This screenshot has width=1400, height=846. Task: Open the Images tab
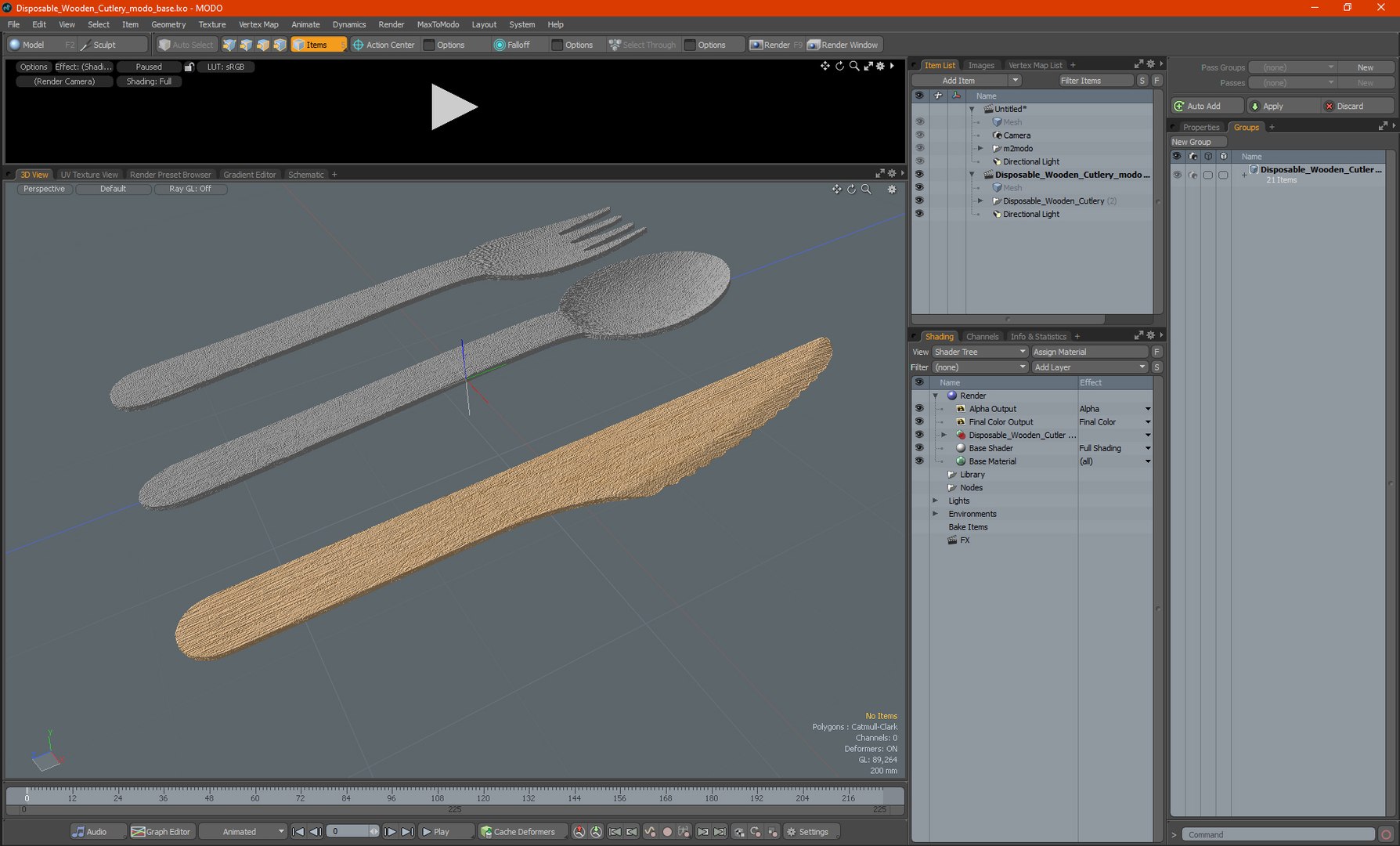980,65
